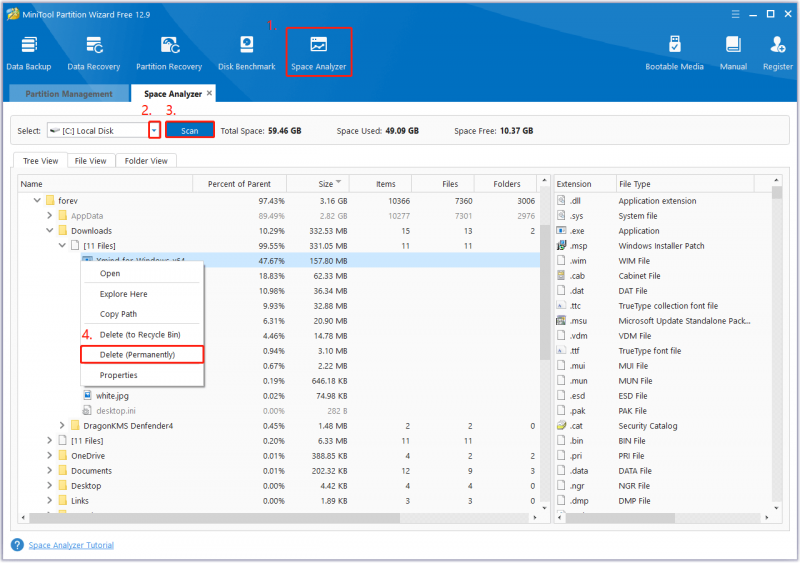Collapse the Downloads folder node

pyautogui.click(x=49, y=231)
